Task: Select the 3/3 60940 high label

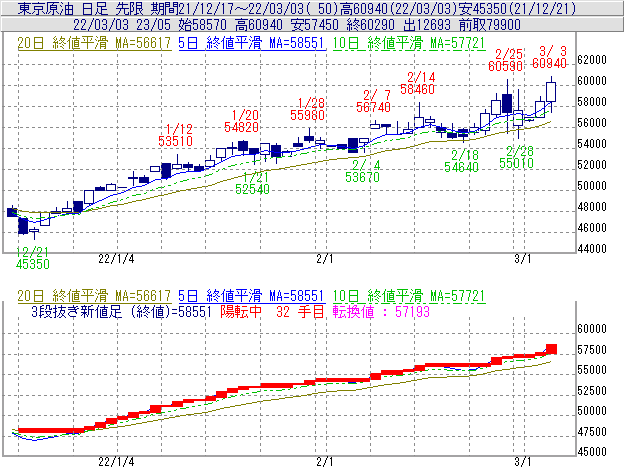Action: click(550, 57)
